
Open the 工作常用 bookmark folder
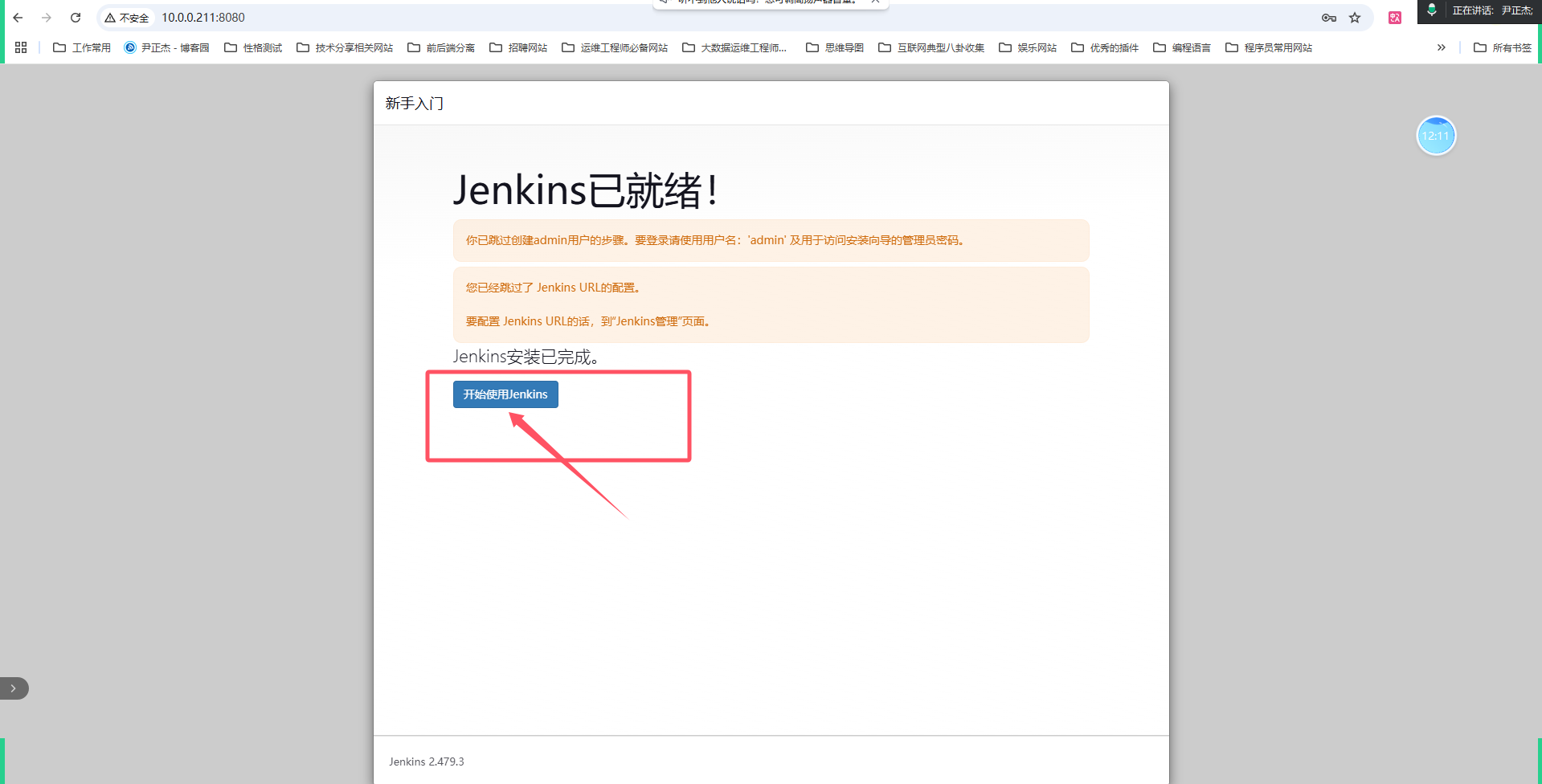tap(82, 47)
